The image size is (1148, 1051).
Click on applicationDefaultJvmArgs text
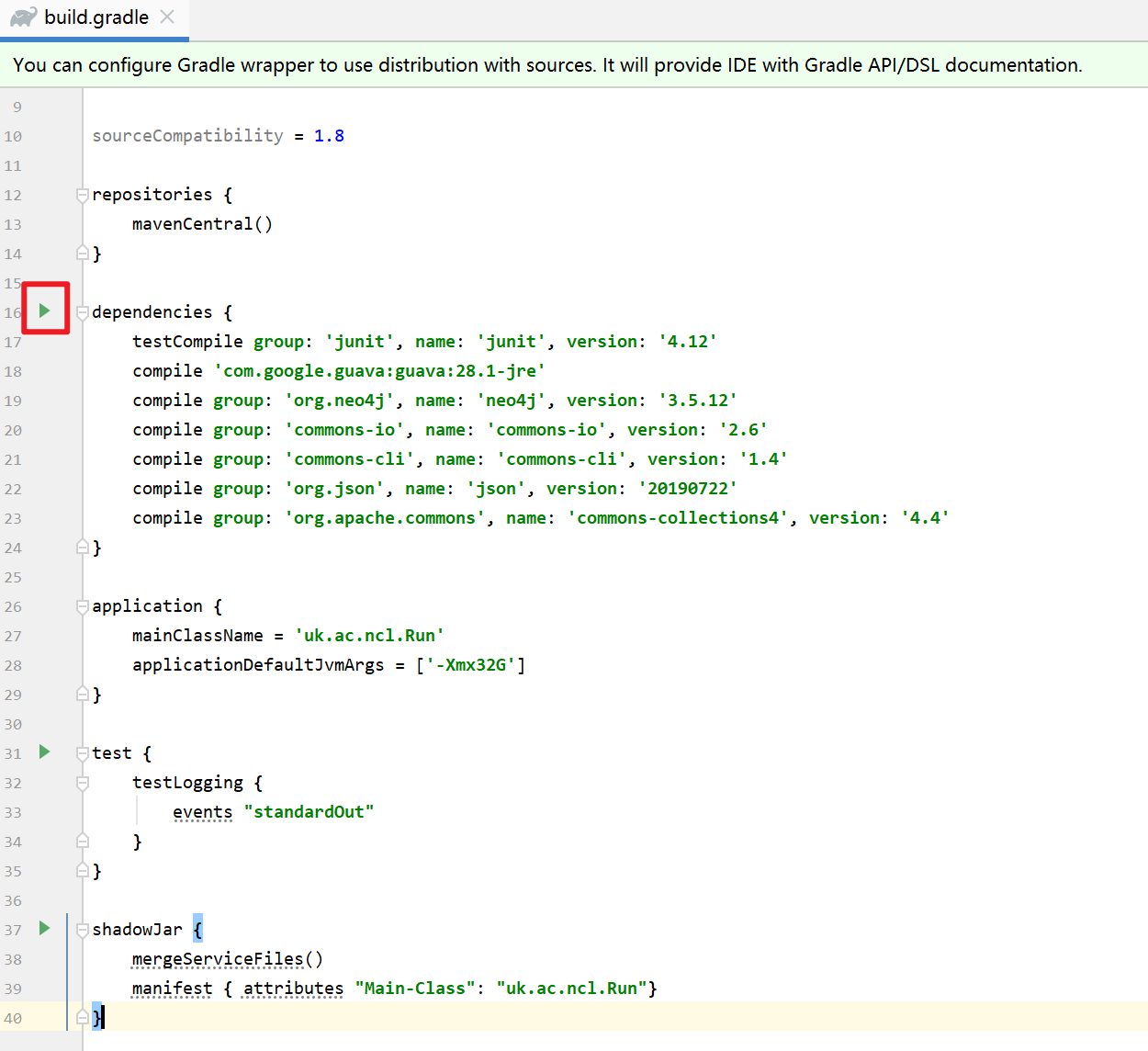coord(258,665)
